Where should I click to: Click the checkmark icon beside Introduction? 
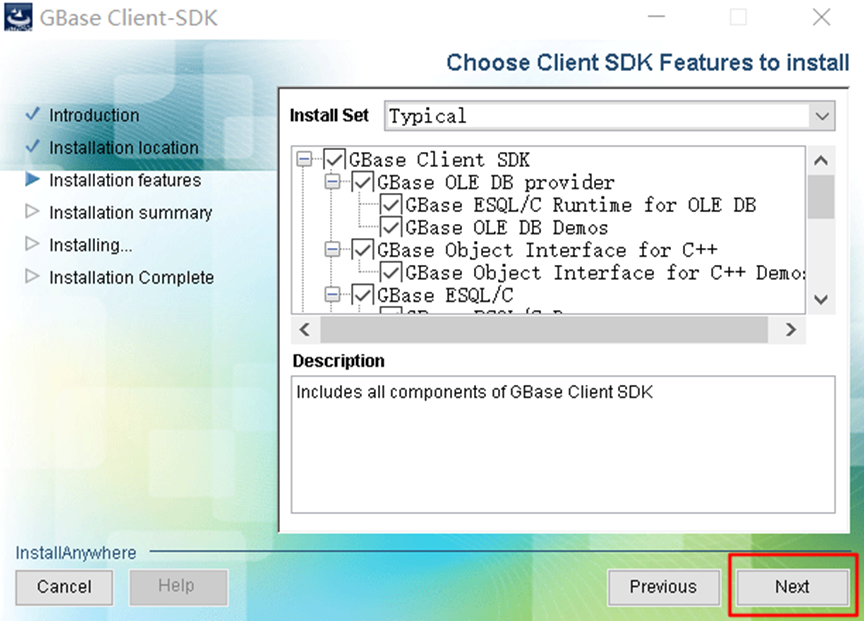[33, 115]
